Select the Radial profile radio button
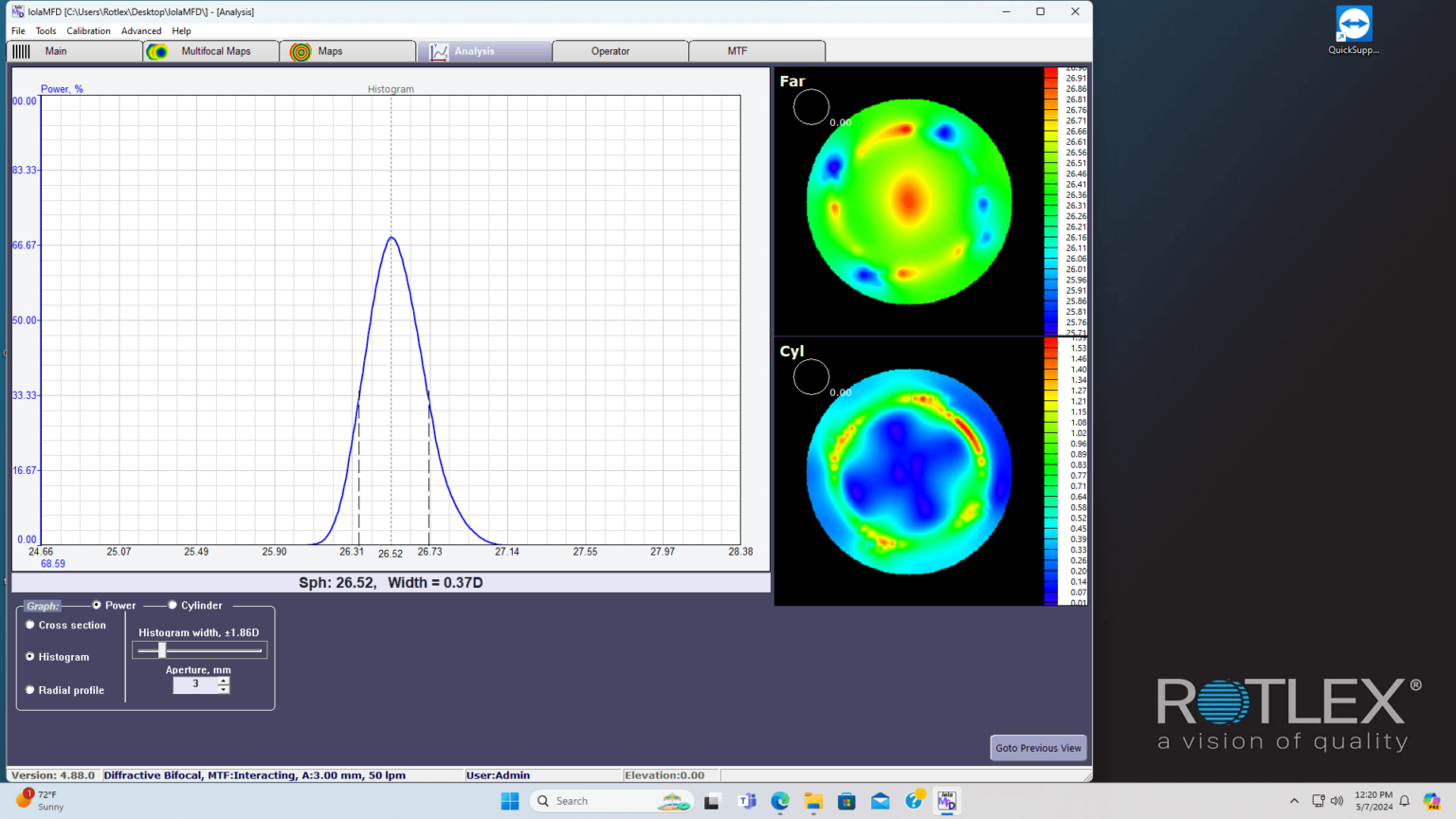The height and width of the screenshot is (819, 1456). coord(30,689)
